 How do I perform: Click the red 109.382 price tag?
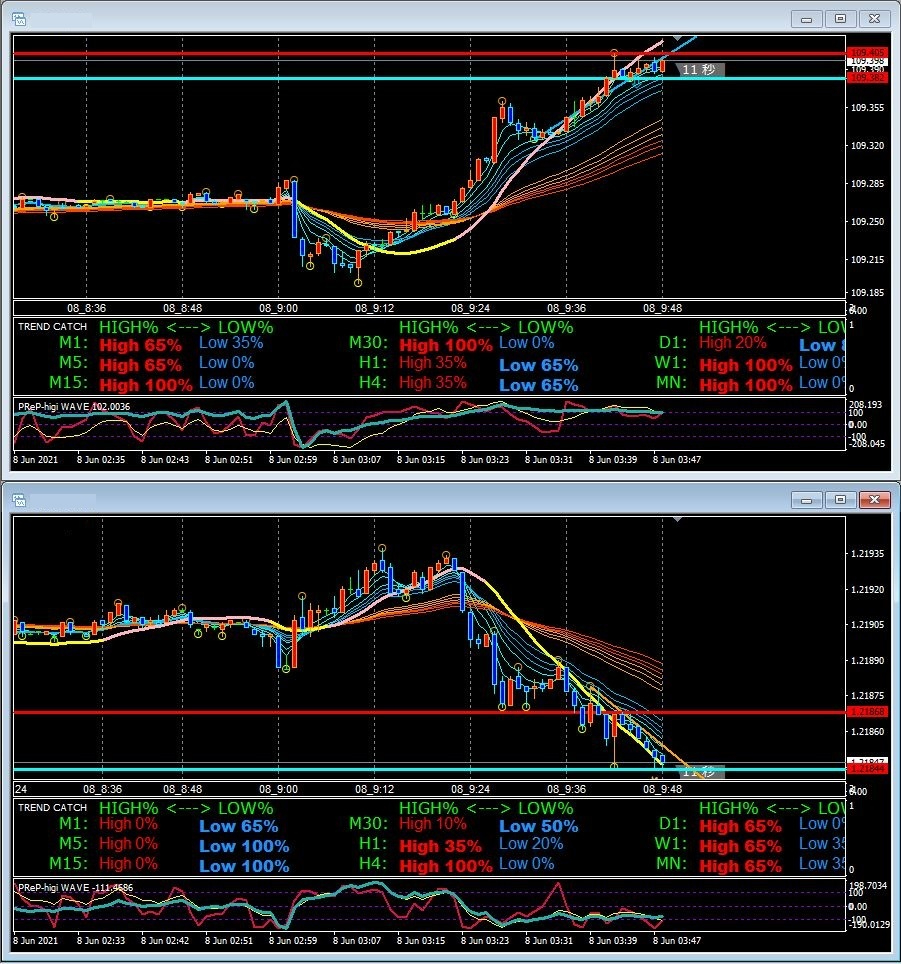coord(867,78)
